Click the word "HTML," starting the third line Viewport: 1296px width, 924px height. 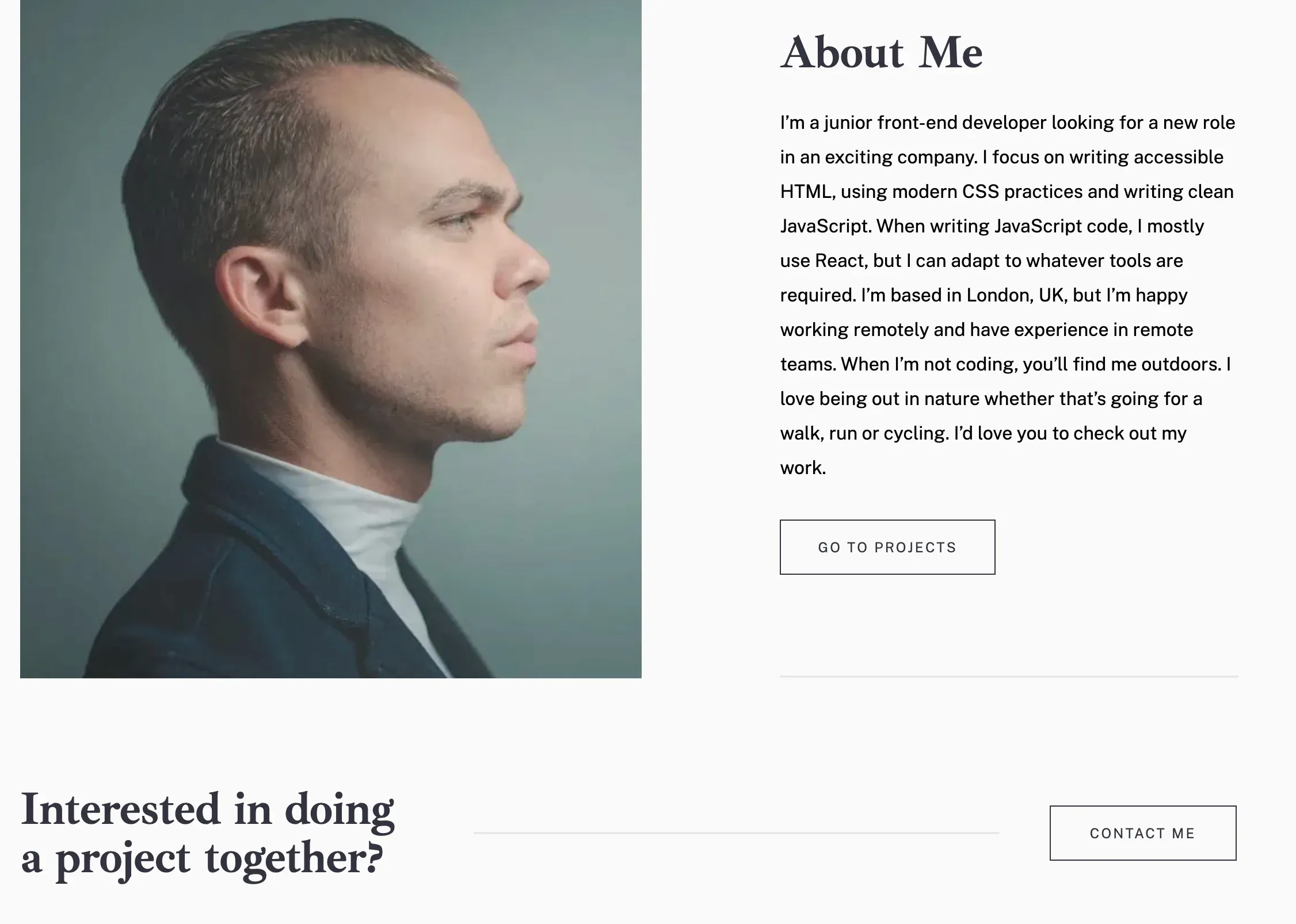pyautogui.click(x=807, y=192)
